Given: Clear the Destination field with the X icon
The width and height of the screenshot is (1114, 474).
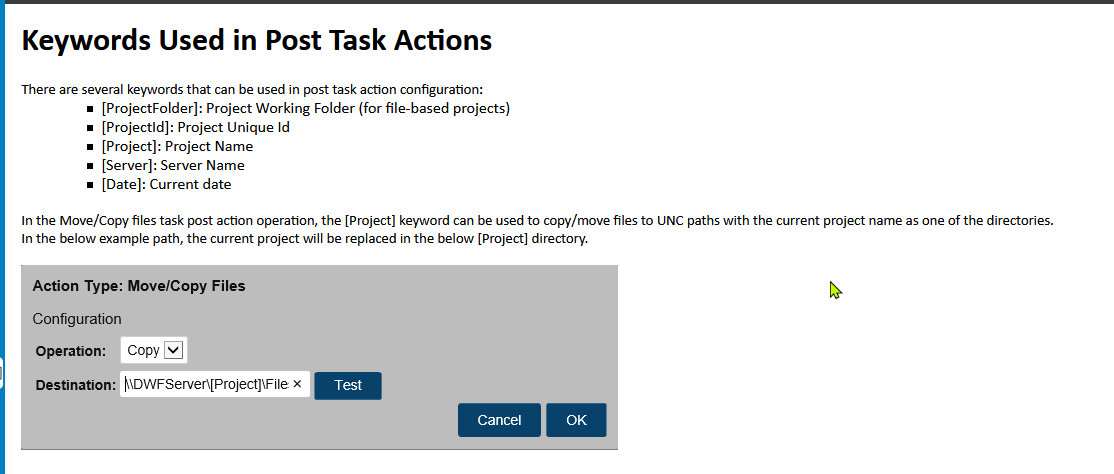Looking at the screenshot, I should coord(297,385).
